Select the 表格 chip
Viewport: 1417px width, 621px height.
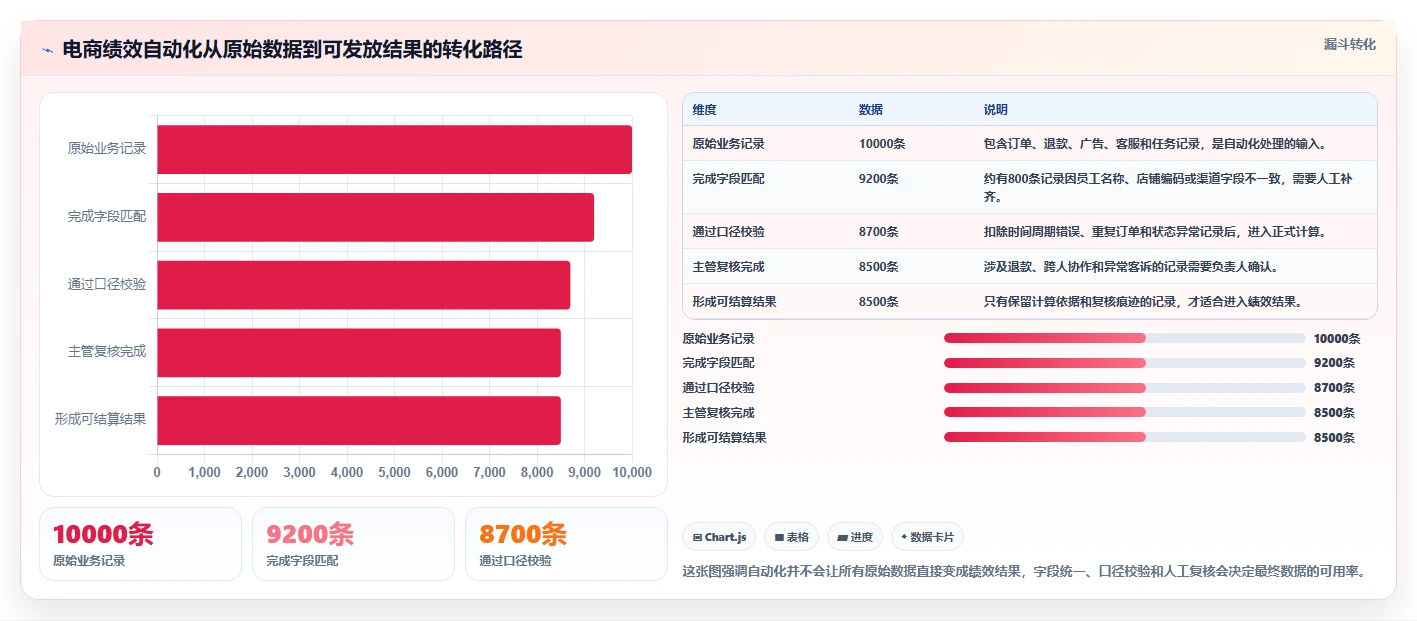(791, 537)
